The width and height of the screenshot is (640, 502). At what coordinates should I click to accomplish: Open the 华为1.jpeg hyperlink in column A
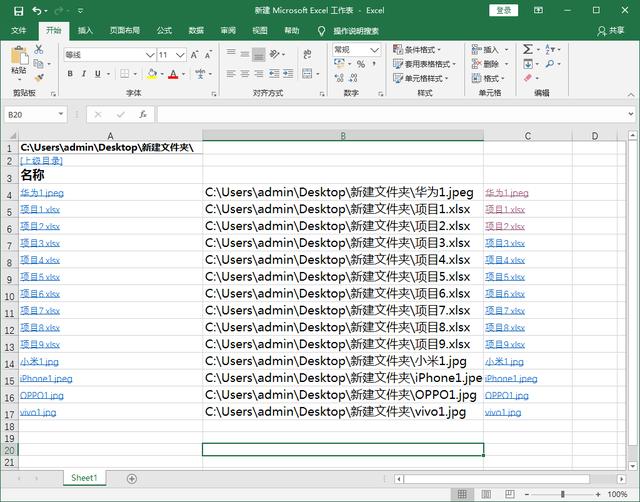click(x=42, y=193)
